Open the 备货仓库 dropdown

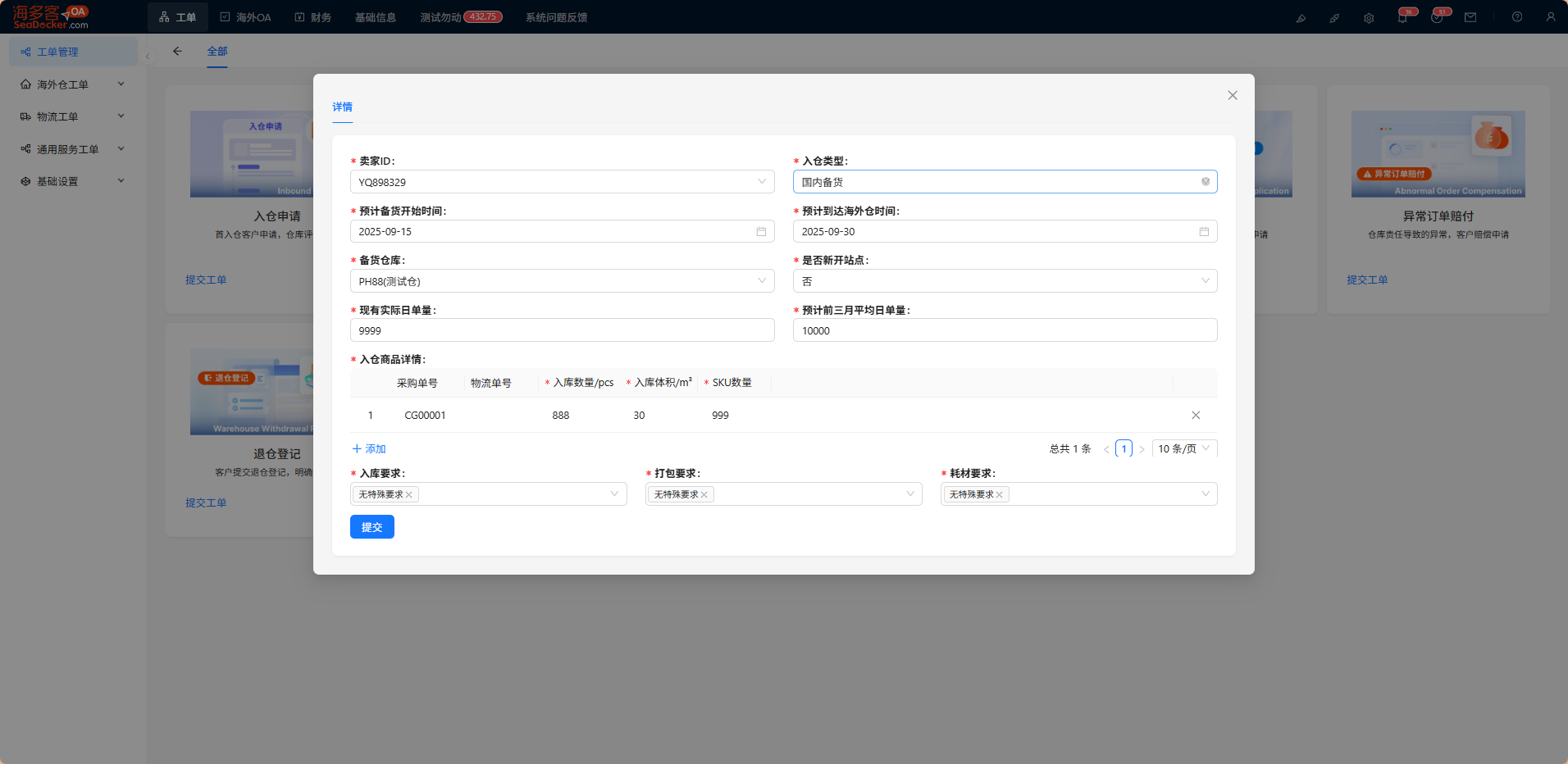point(562,281)
